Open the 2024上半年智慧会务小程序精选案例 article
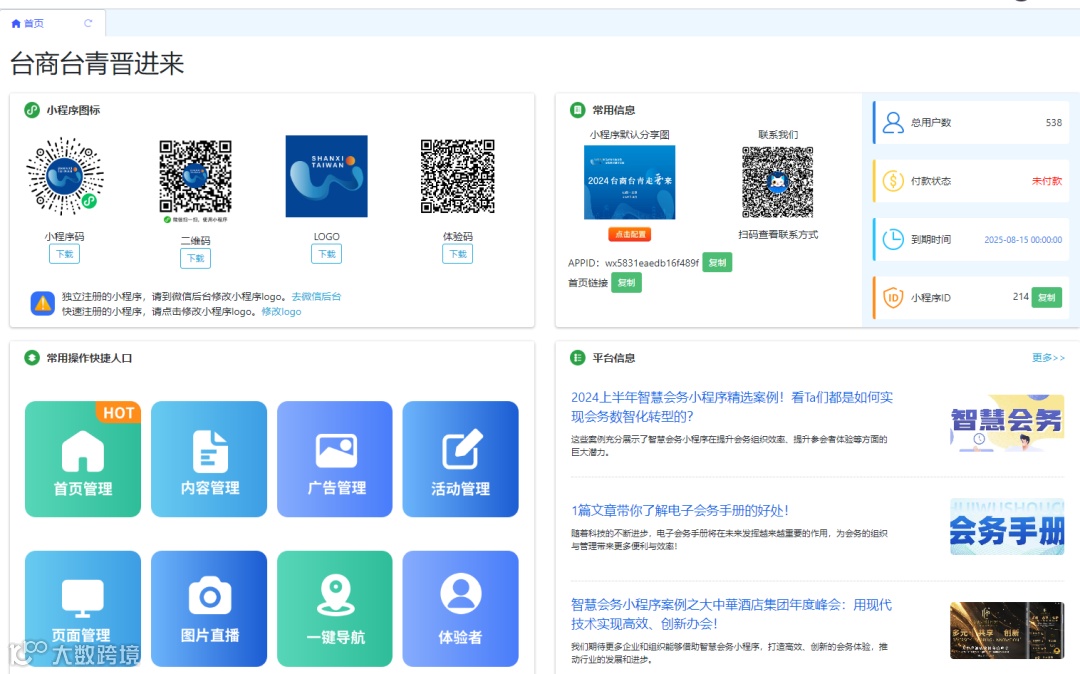 [731, 407]
